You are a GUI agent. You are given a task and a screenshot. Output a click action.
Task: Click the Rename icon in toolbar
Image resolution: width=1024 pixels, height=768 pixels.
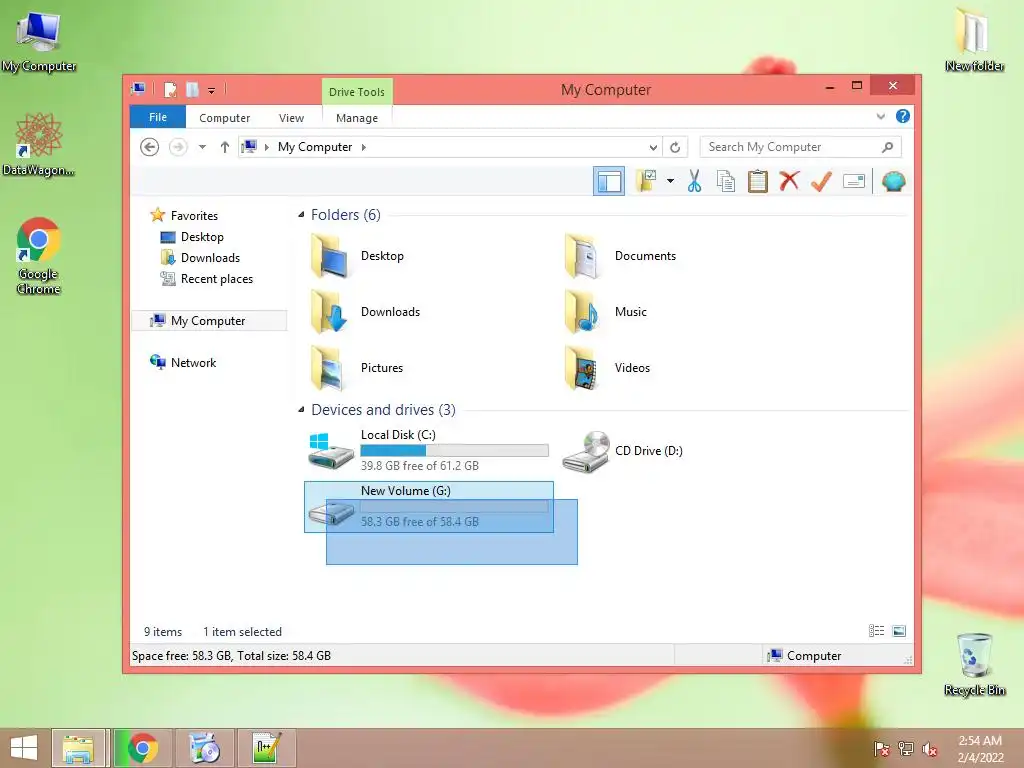854,181
